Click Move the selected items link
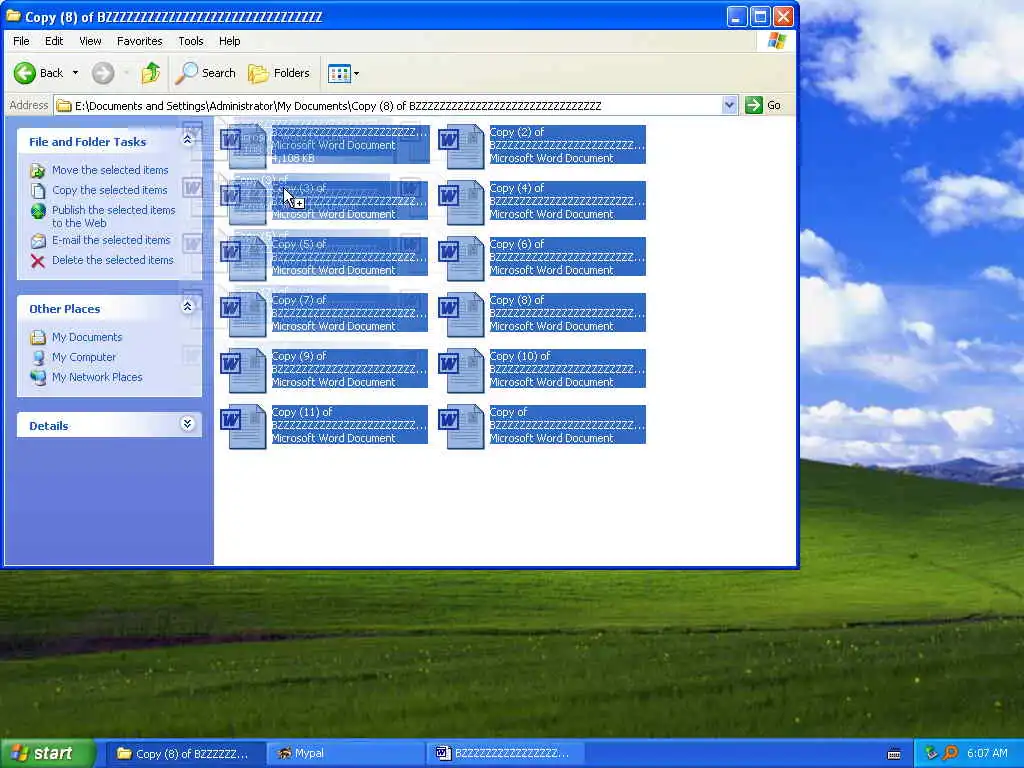Viewport: 1024px width, 768px height. 110,170
